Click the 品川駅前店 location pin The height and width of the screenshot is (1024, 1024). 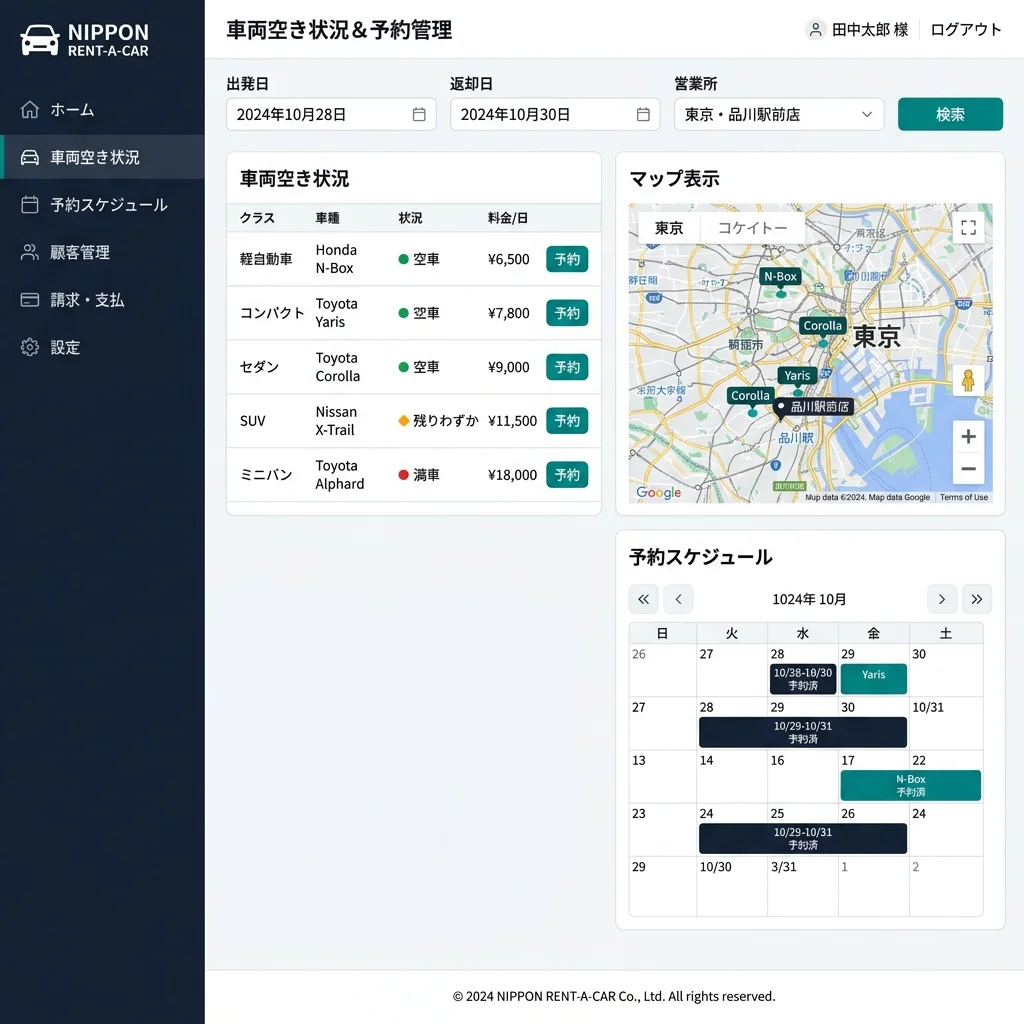click(814, 407)
